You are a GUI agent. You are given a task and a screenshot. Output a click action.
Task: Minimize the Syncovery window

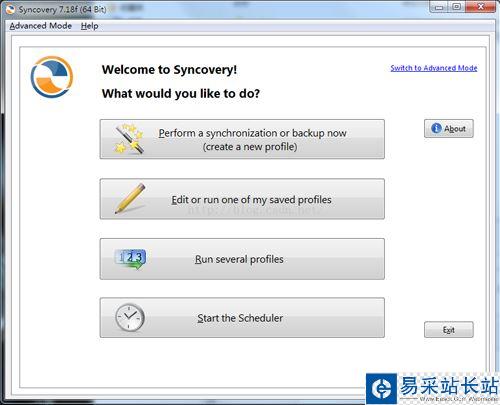[439, 7]
